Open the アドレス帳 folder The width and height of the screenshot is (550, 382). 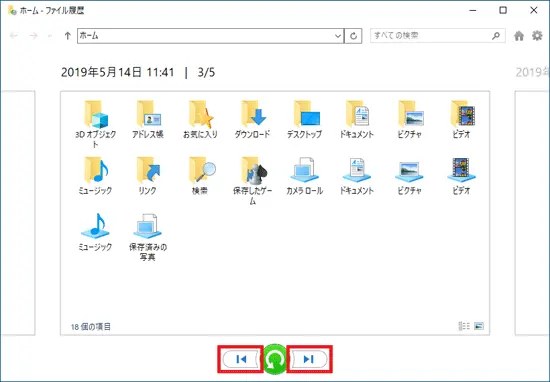pos(148,120)
